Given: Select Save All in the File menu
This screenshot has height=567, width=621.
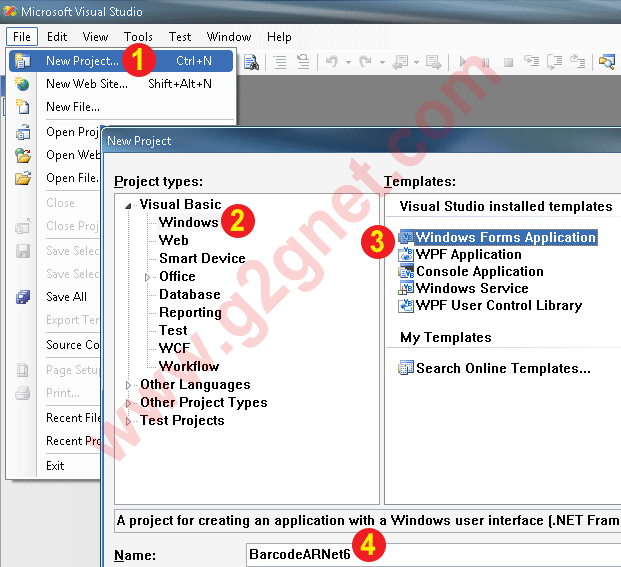Looking at the screenshot, I should (x=66, y=297).
